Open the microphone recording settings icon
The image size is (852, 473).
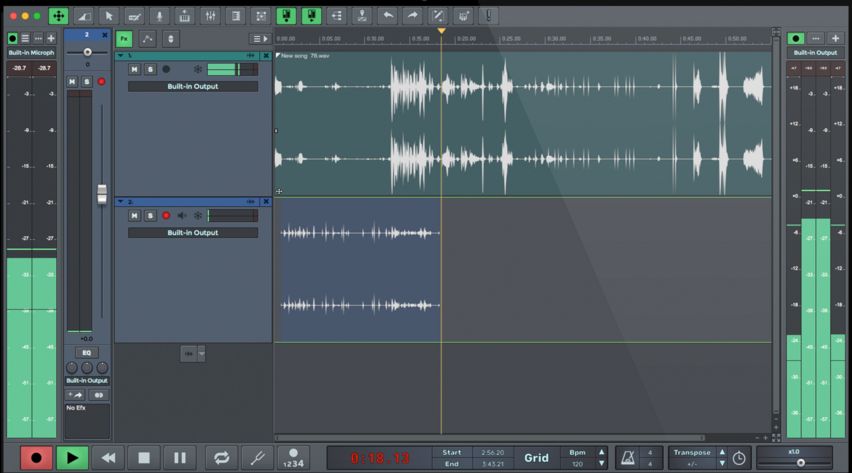pos(159,16)
